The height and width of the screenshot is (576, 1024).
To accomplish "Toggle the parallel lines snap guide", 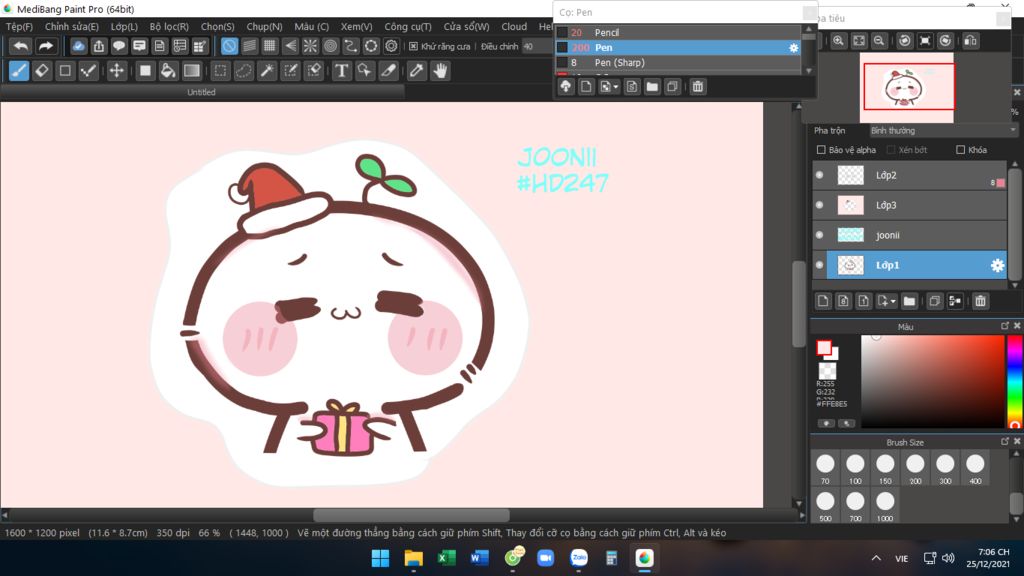I will 249,46.
